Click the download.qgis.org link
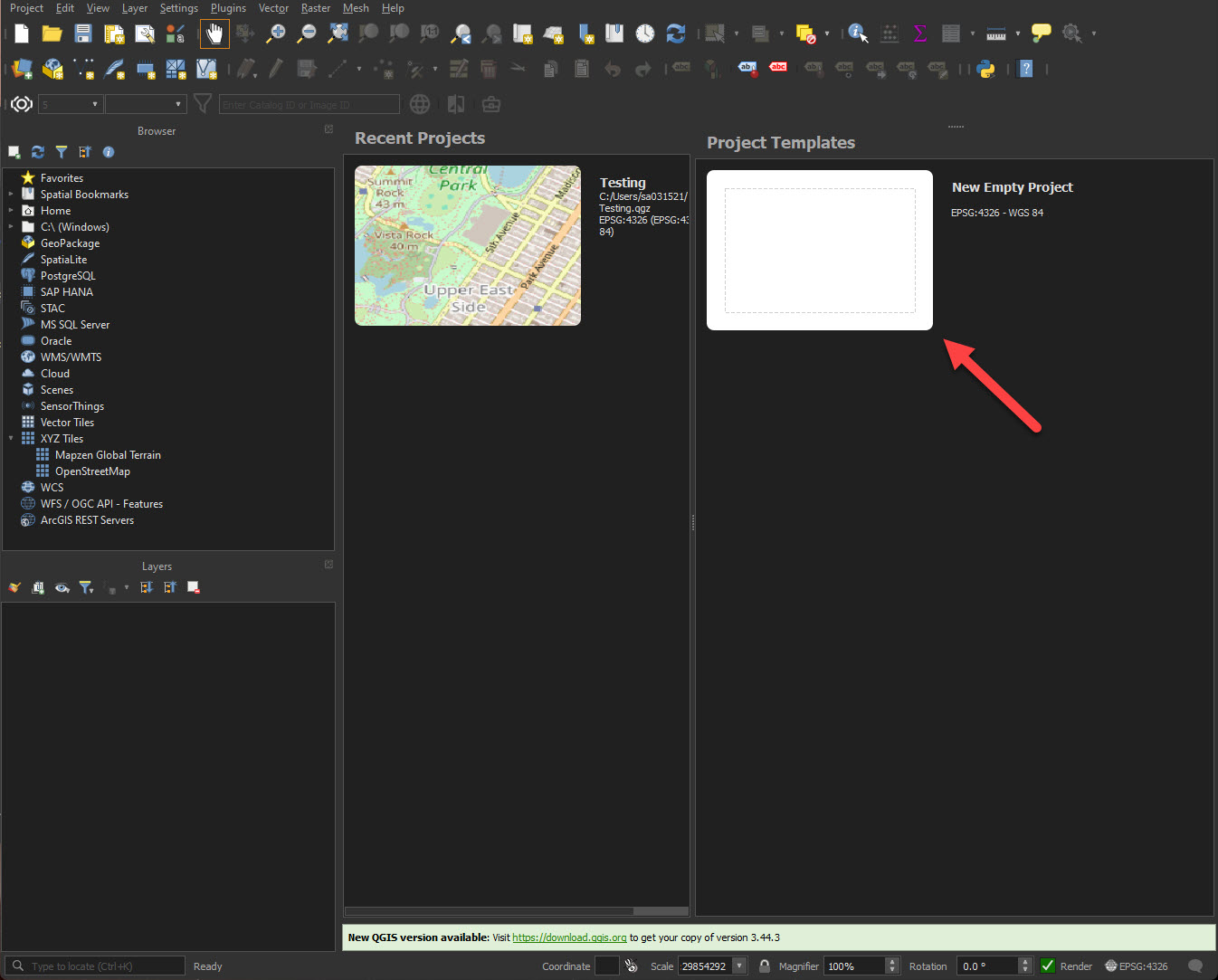1218x980 pixels. (x=569, y=937)
